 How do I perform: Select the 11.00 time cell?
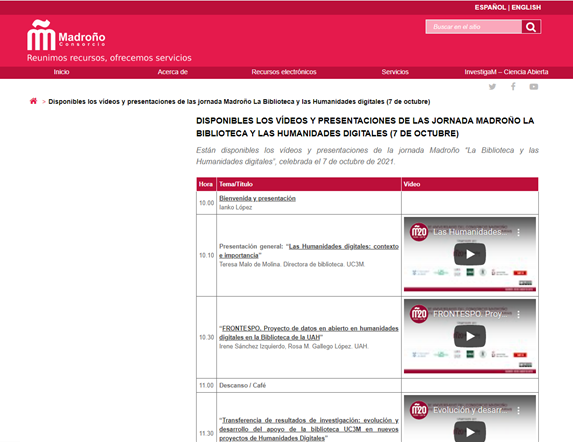tap(206, 385)
